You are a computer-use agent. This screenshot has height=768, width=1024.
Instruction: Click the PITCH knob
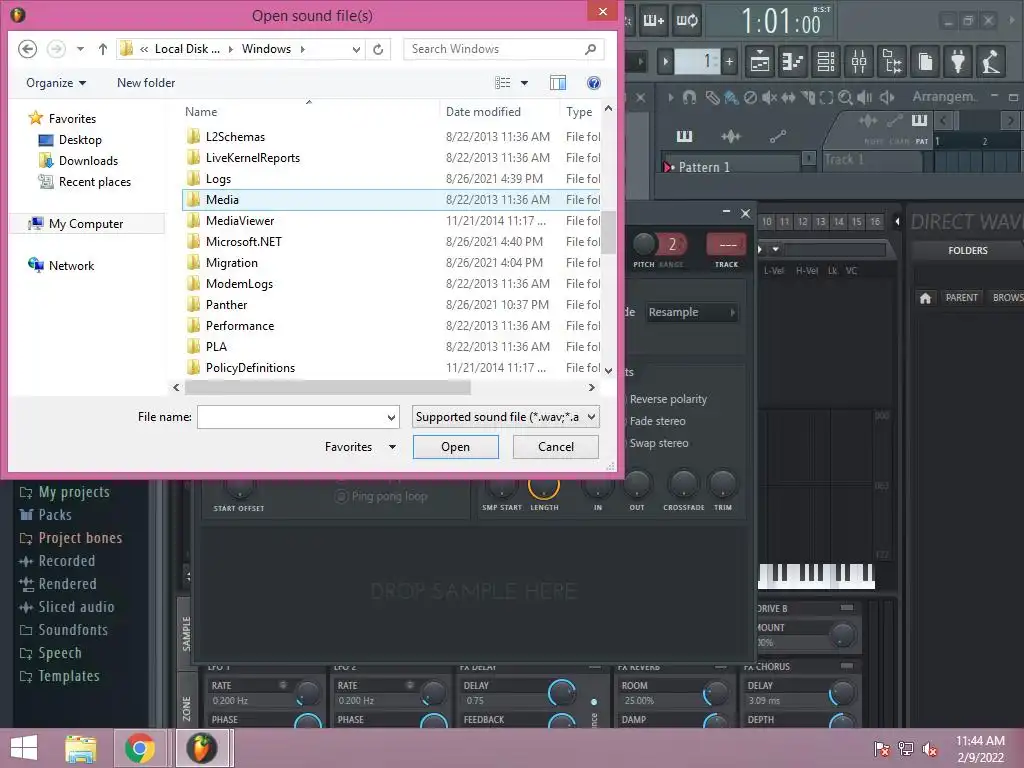click(x=644, y=244)
